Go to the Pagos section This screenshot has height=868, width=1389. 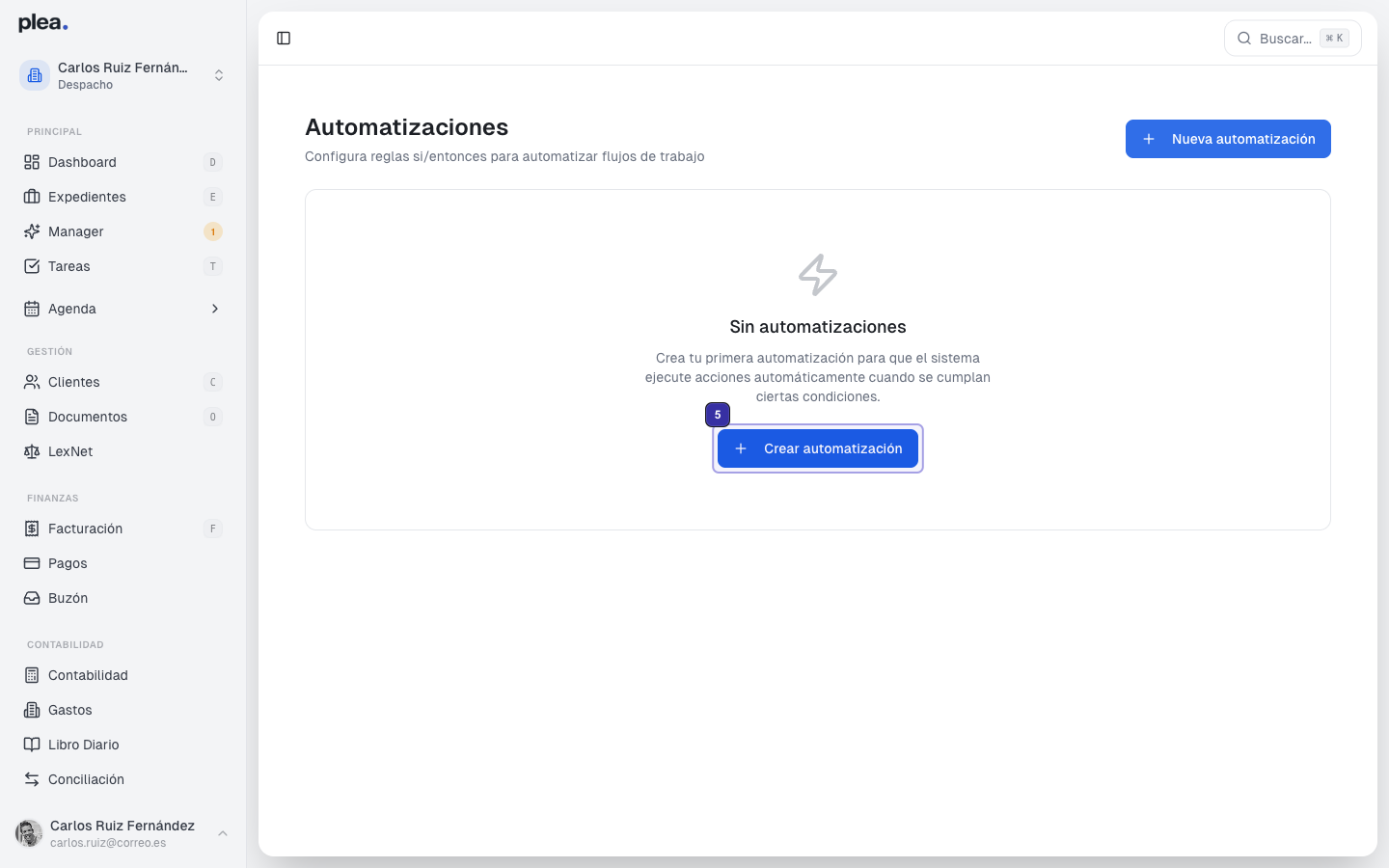[68, 563]
